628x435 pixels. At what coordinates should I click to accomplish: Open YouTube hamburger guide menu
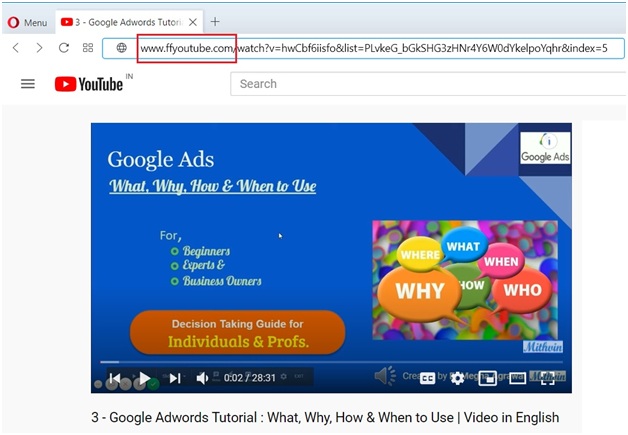[28, 84]
